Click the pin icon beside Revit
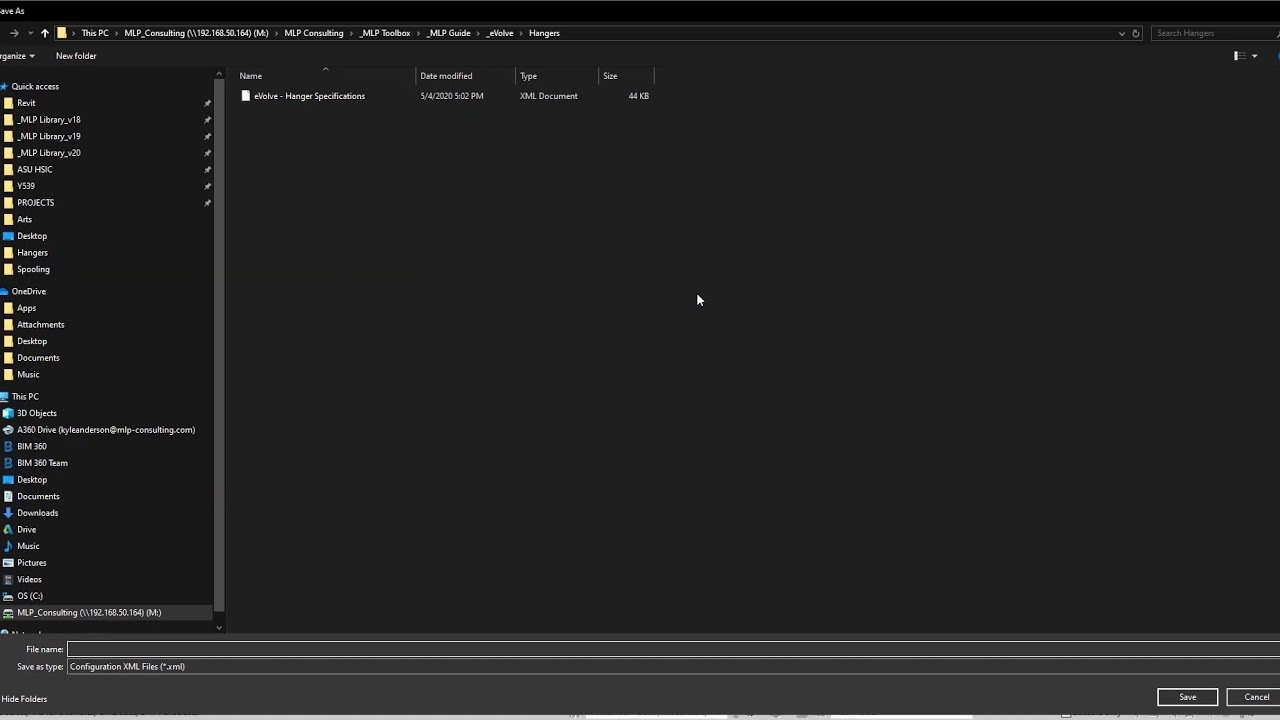Viewport: 1280px width, 720px height. pyautogui.click(x=207, y=103)
